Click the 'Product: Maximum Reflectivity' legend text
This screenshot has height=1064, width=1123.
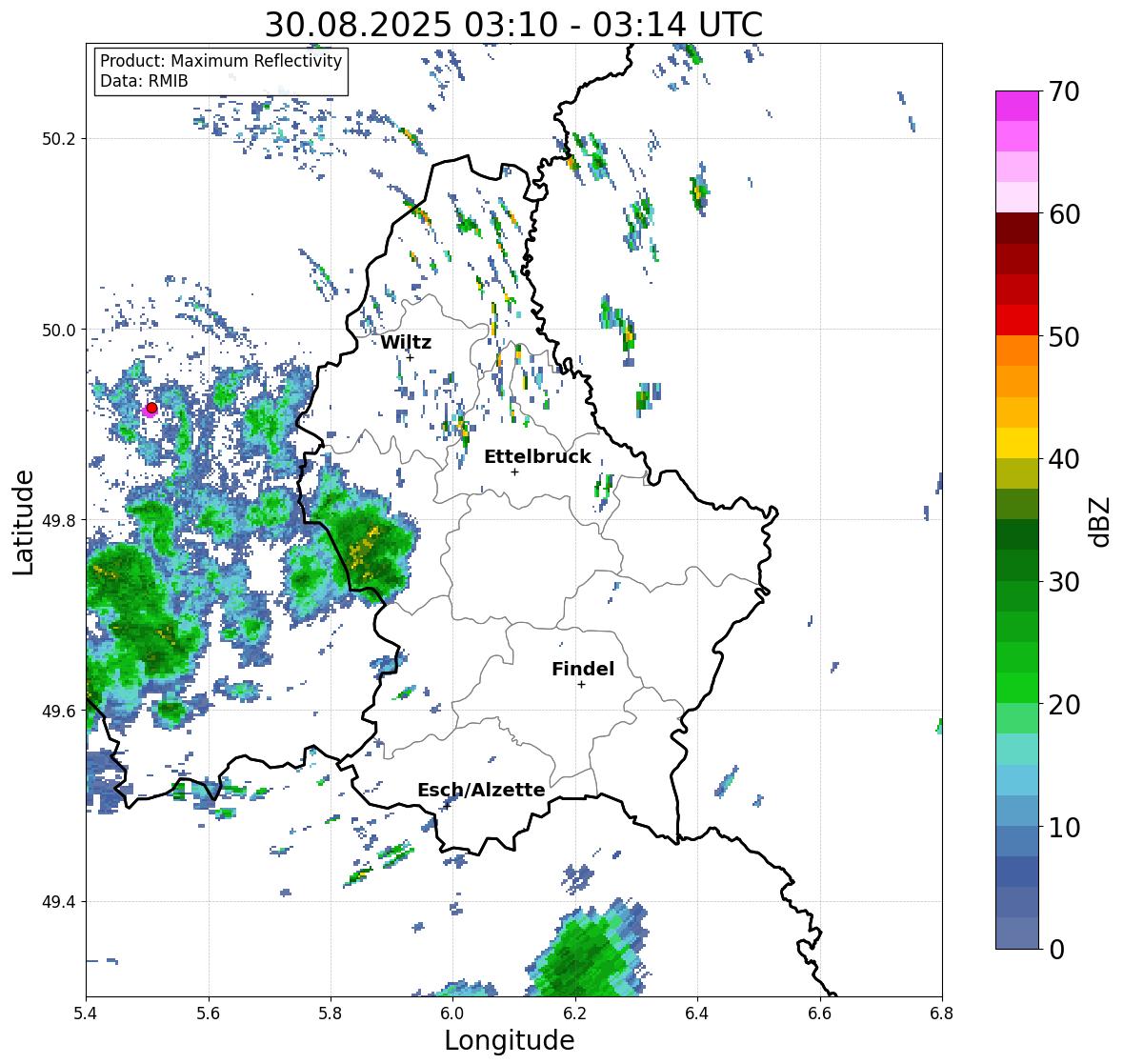pyautogui.click(x=221, y=61)
